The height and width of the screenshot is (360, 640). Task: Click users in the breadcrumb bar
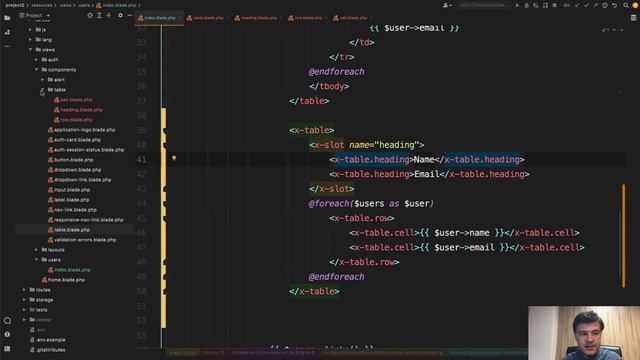pyautogui.click(x=84, y=5)
